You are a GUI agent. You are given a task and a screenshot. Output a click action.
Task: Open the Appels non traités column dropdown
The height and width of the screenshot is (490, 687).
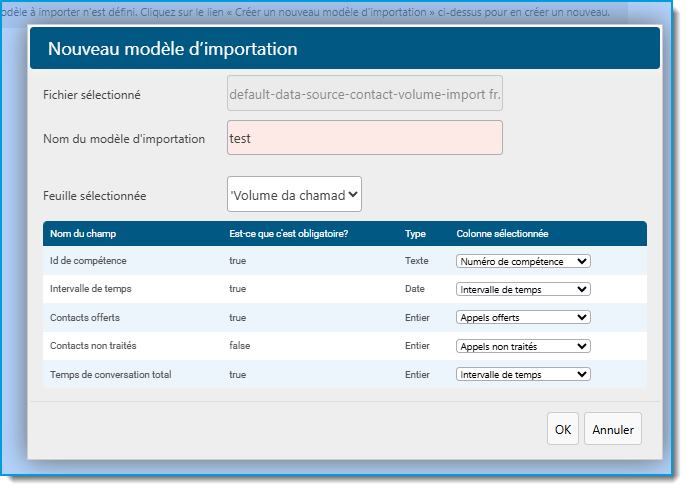[x=523, y=346]
